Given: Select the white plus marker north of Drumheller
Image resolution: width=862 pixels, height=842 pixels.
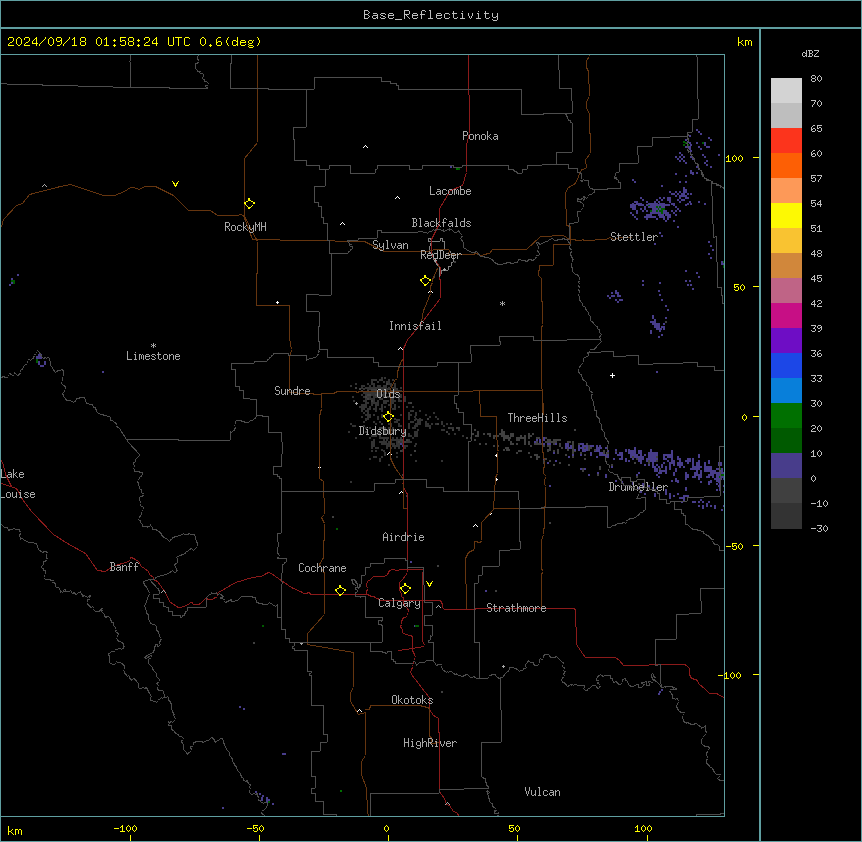Looking at the screenshot, I should click(612, 375).
